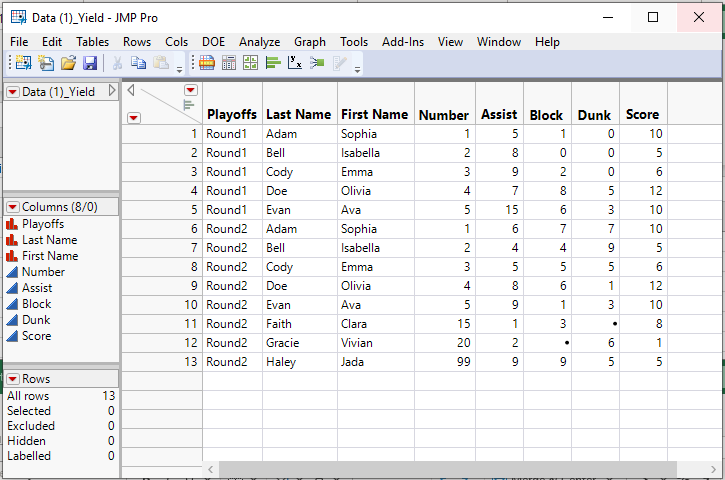Open the Graph menu
725x480 pixels.
click(310, 42)
